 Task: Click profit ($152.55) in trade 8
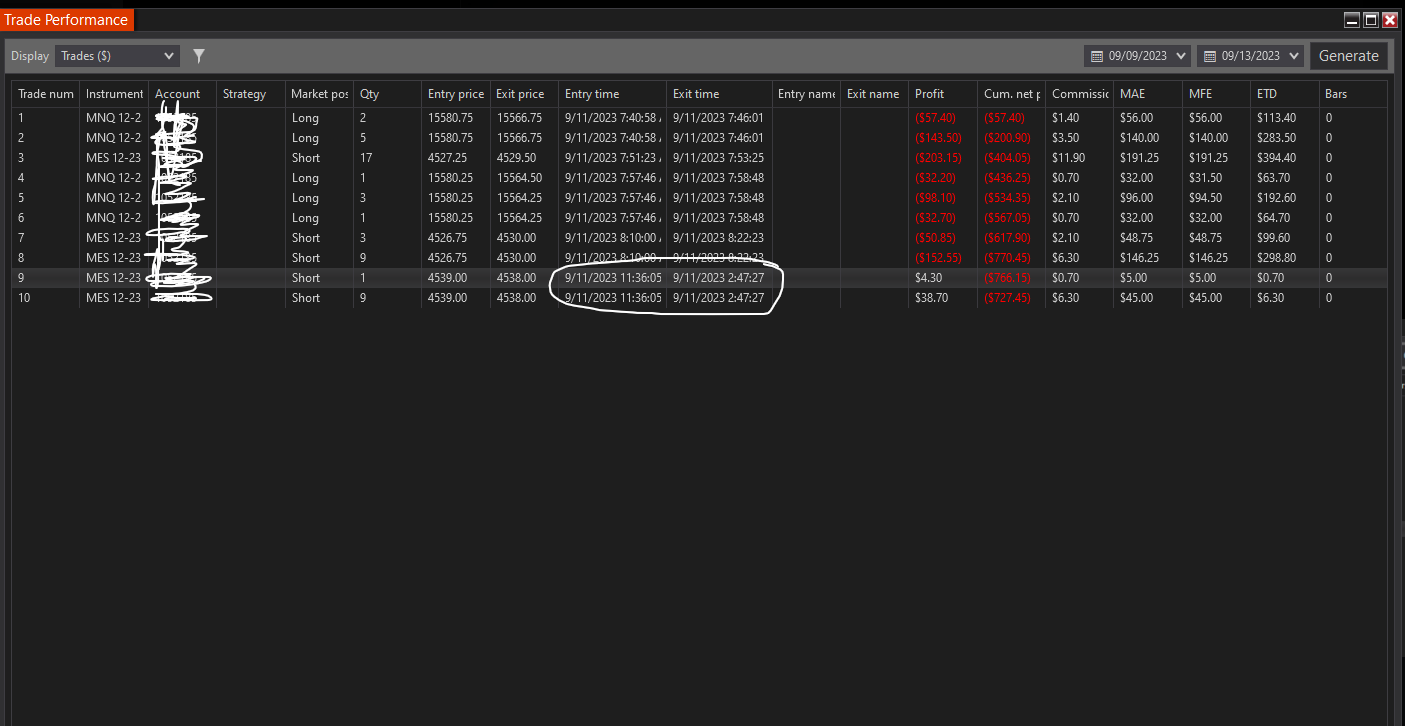point(938,258)
